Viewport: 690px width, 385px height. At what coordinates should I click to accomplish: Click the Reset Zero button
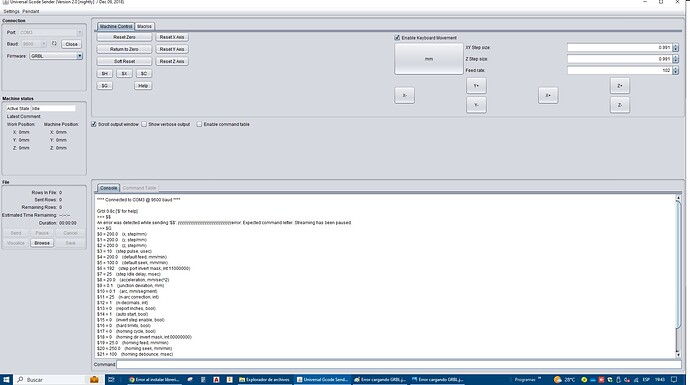pos(124,37)
